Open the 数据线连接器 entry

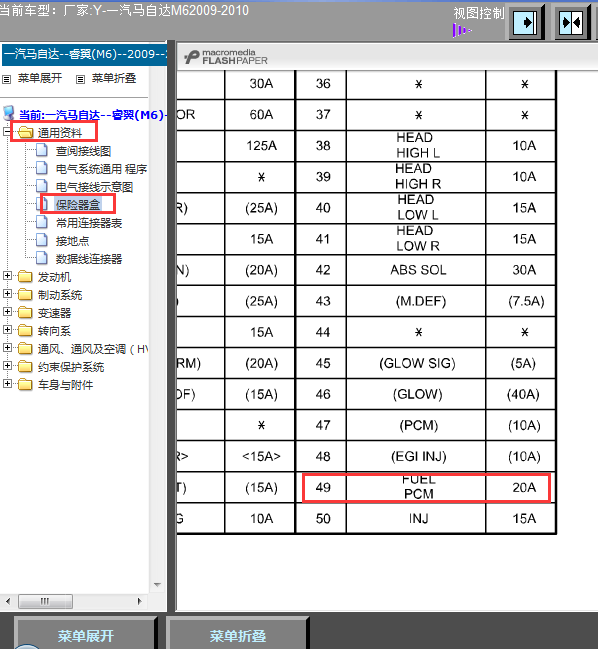coord(89,259)
